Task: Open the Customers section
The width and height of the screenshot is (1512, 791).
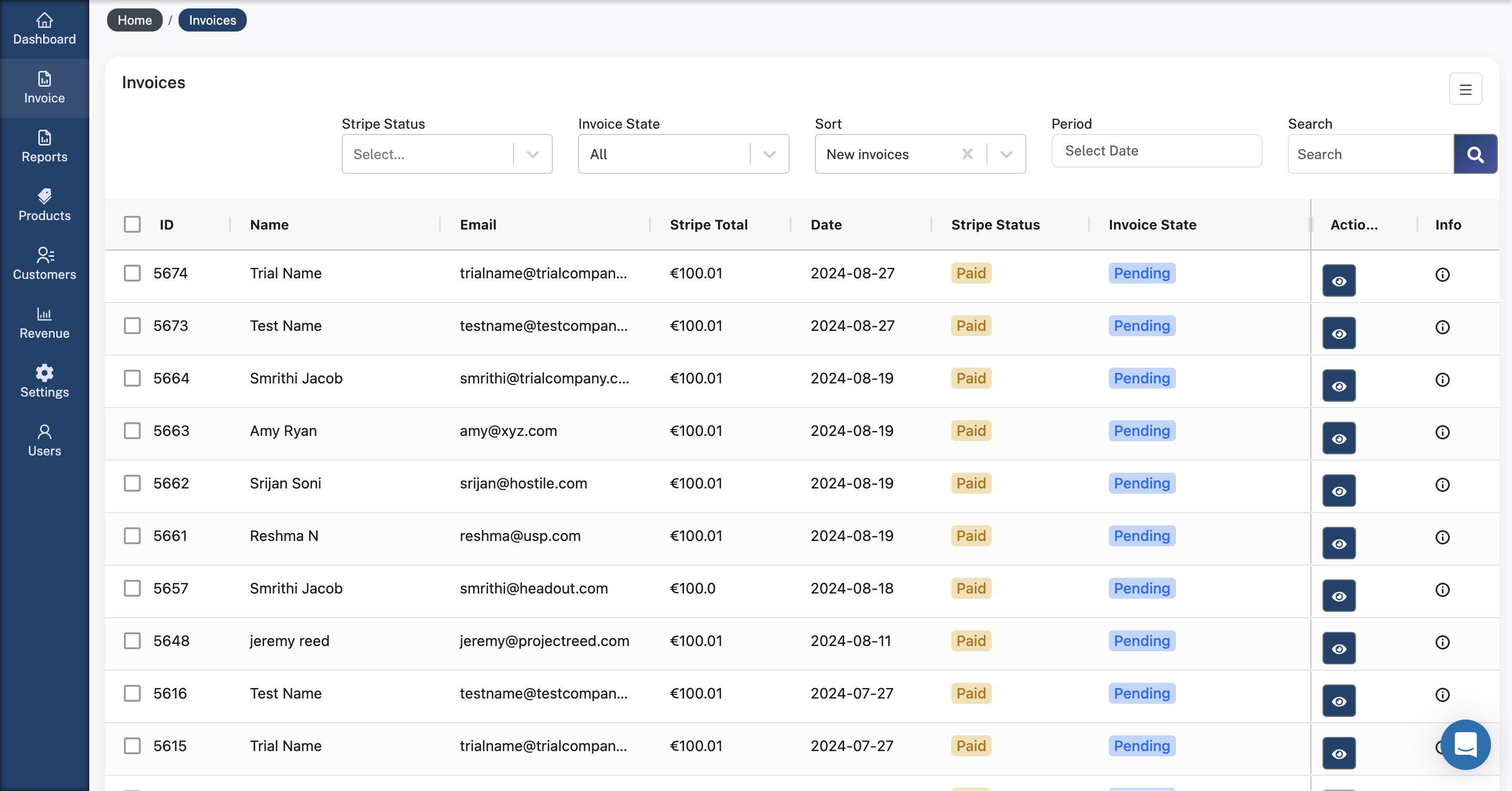Action: (x=44, y=263)
